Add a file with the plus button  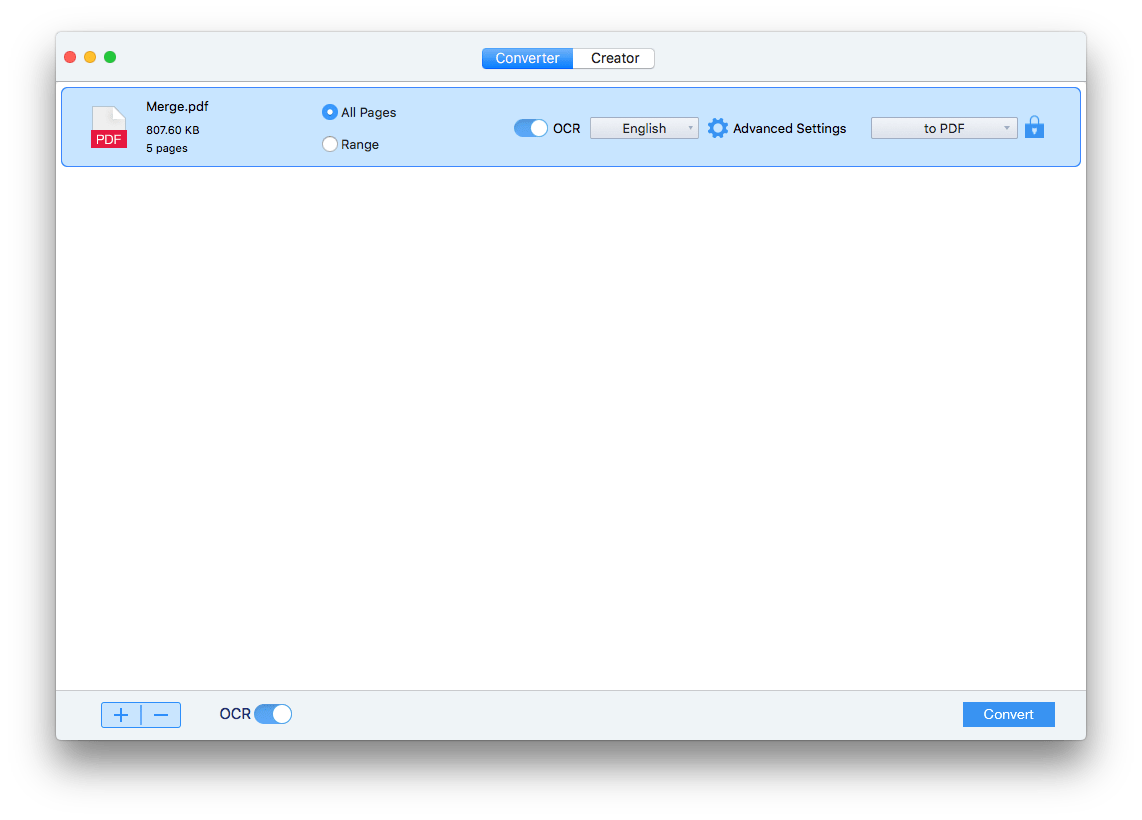pyautogui.click(x=121, y=715)
